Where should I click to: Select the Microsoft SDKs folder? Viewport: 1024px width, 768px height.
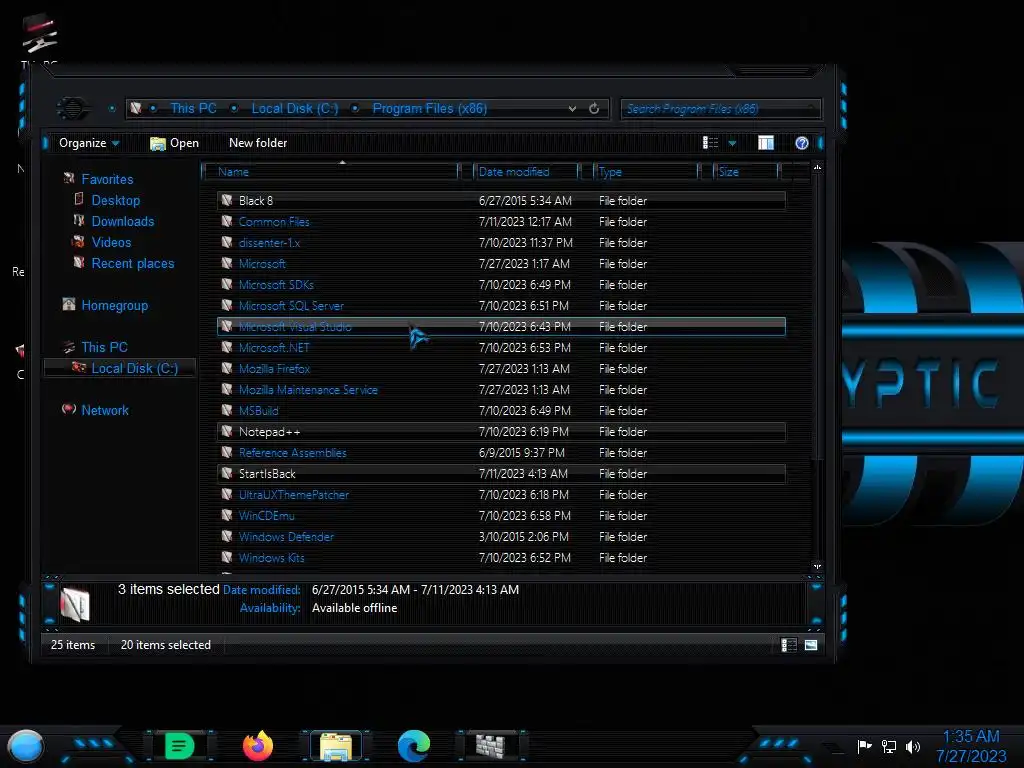501,285
